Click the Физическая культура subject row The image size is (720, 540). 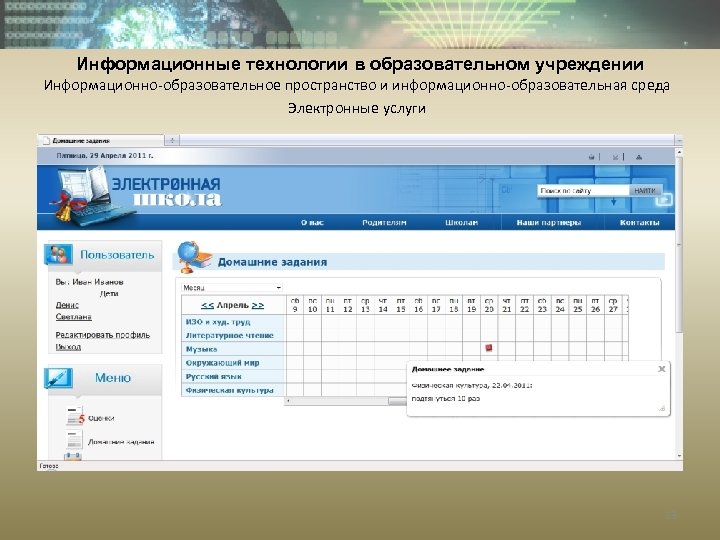(x=233, y=390)
